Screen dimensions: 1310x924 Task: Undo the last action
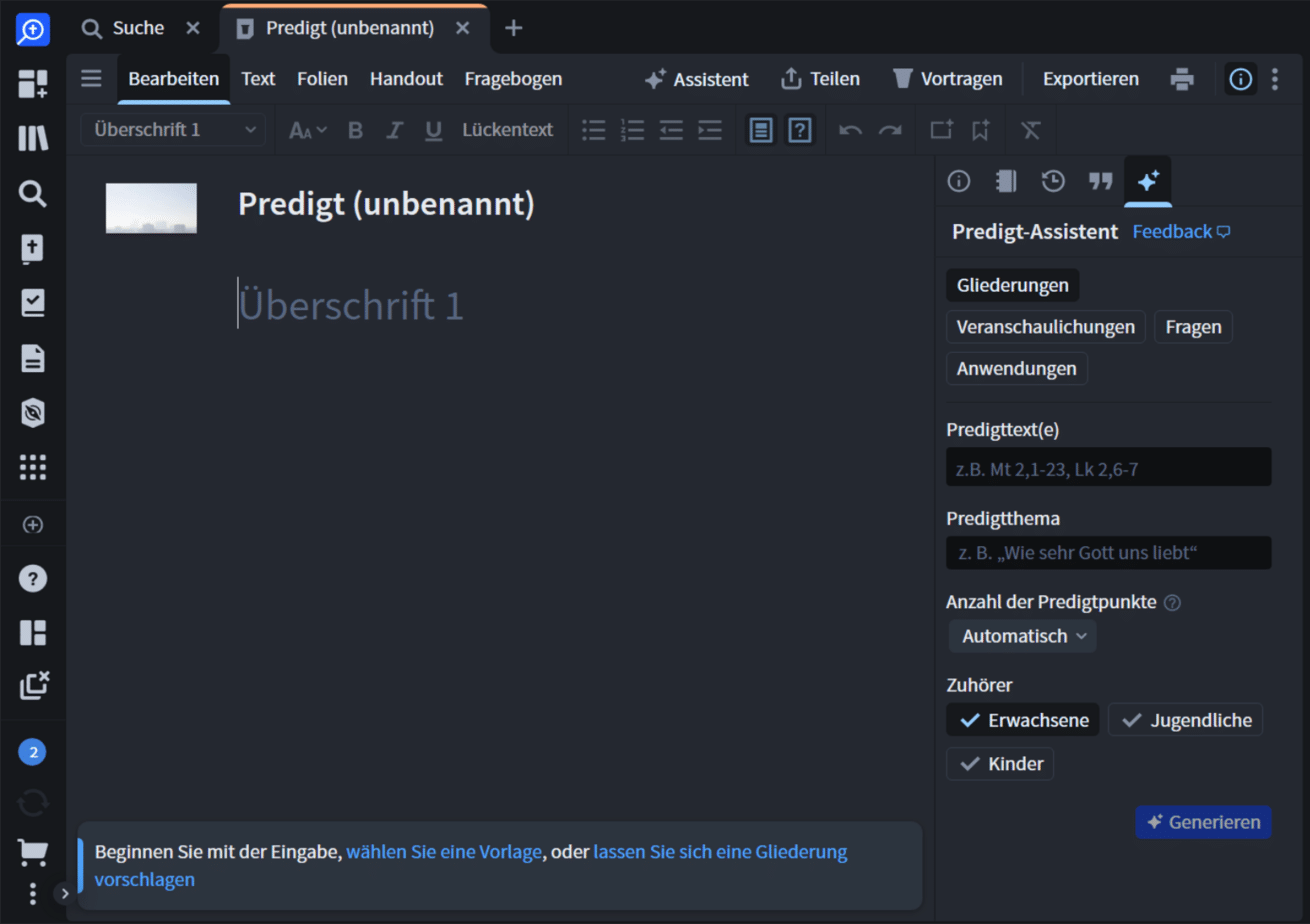(x=850, y=130)
